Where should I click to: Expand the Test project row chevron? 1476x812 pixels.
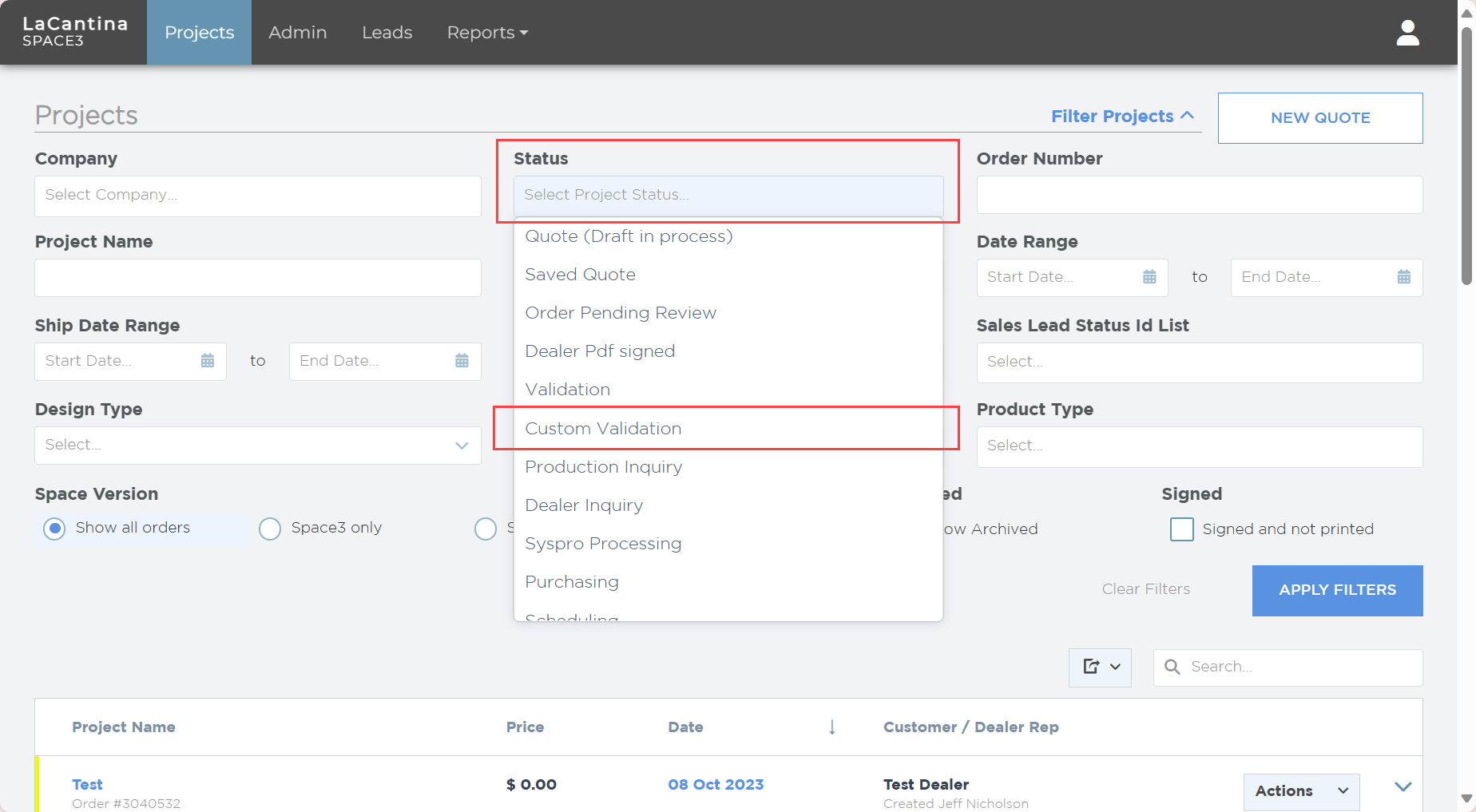1403,787
